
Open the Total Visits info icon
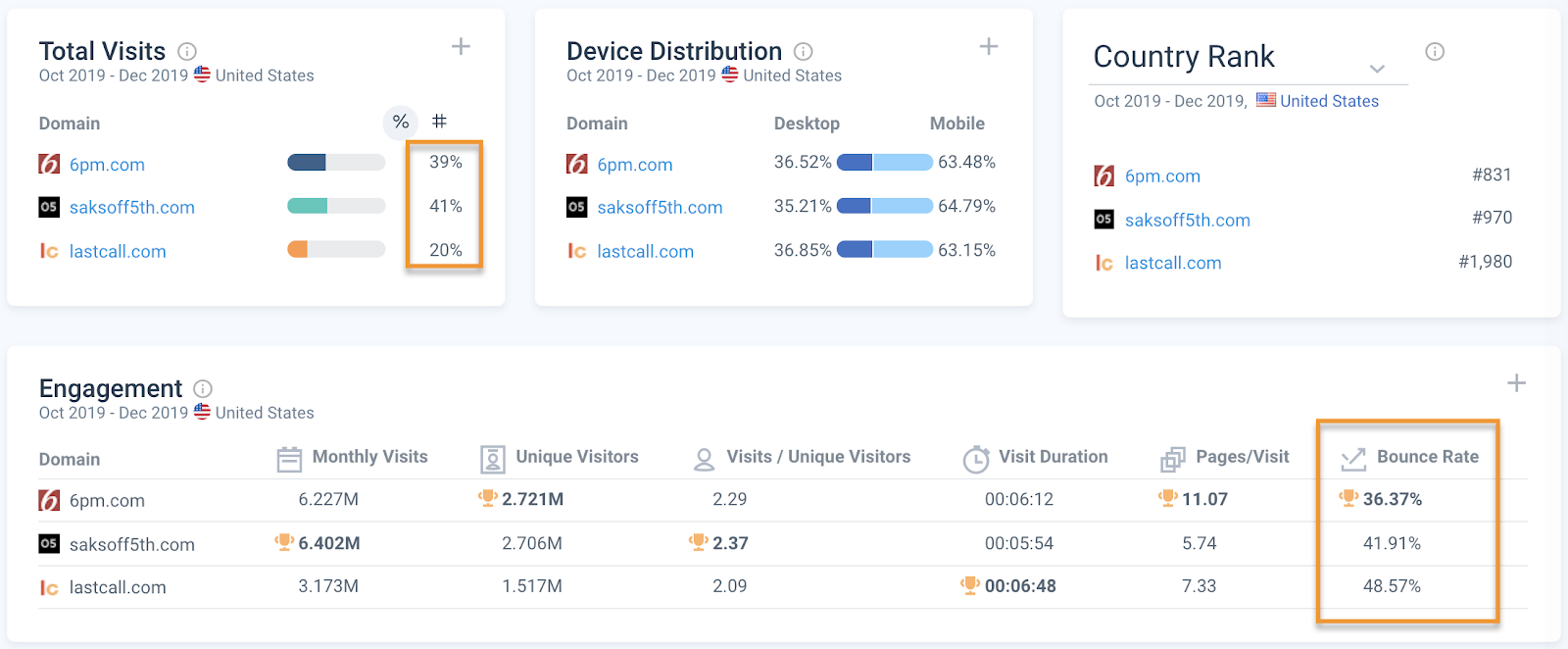coord(187,51)
